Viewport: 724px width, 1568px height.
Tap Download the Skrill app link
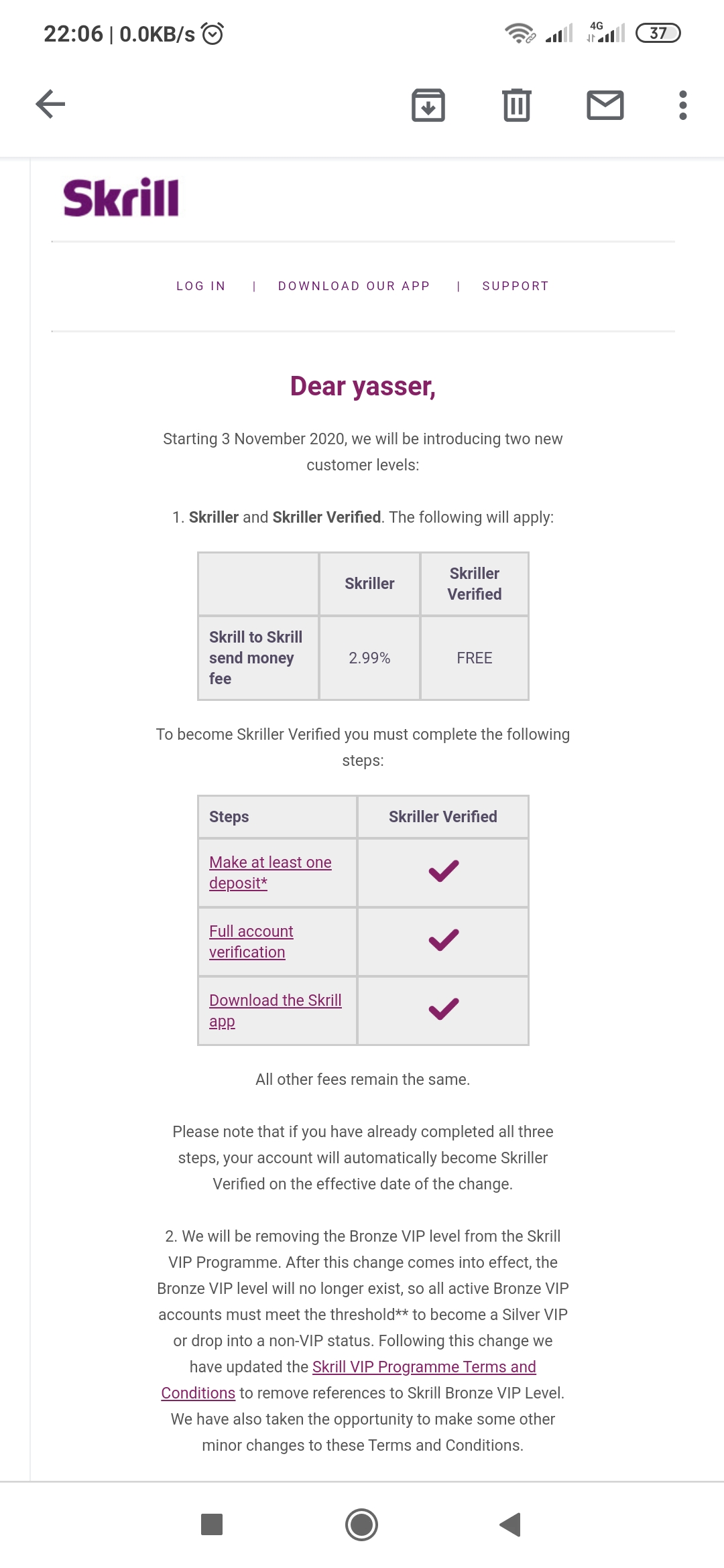pos(275,1001)
